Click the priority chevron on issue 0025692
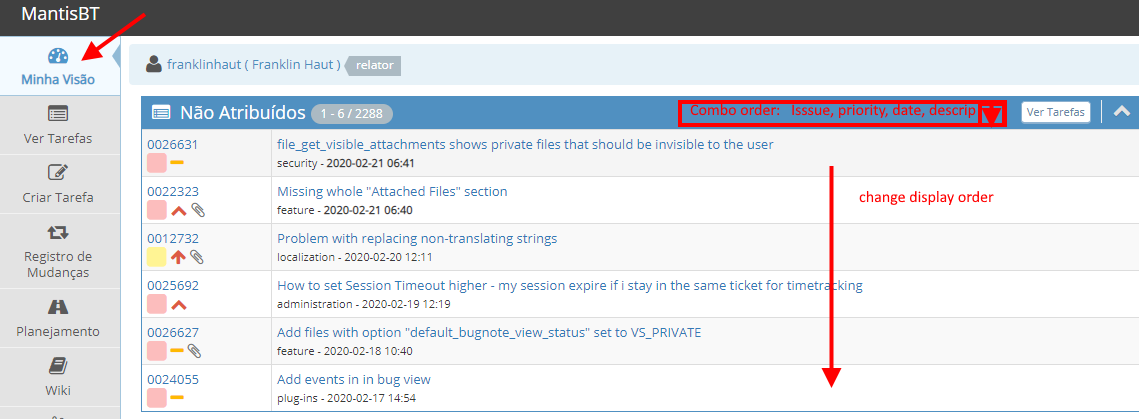 point(179,304)
